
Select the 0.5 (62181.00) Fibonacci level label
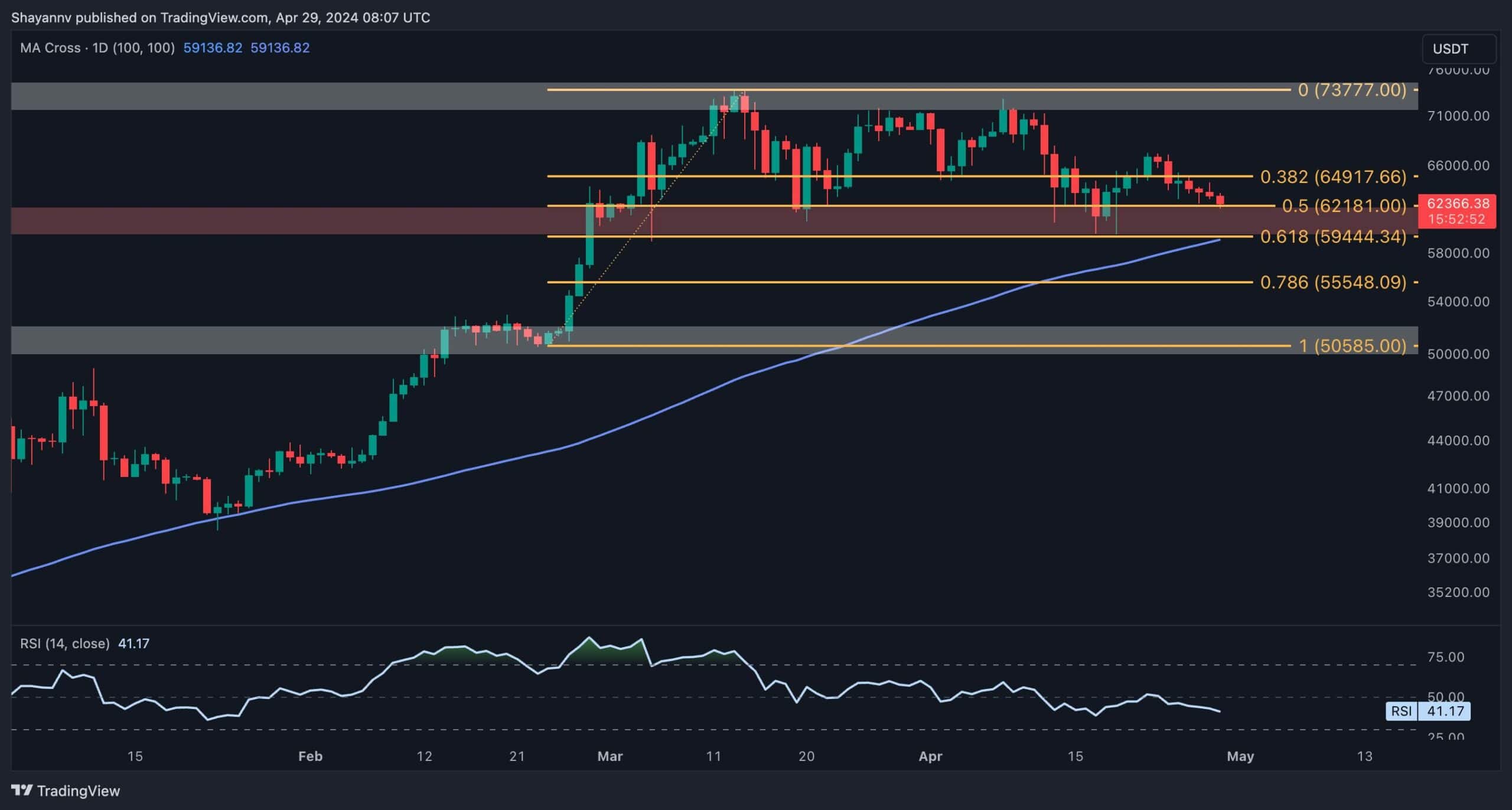coord(1344,206)
